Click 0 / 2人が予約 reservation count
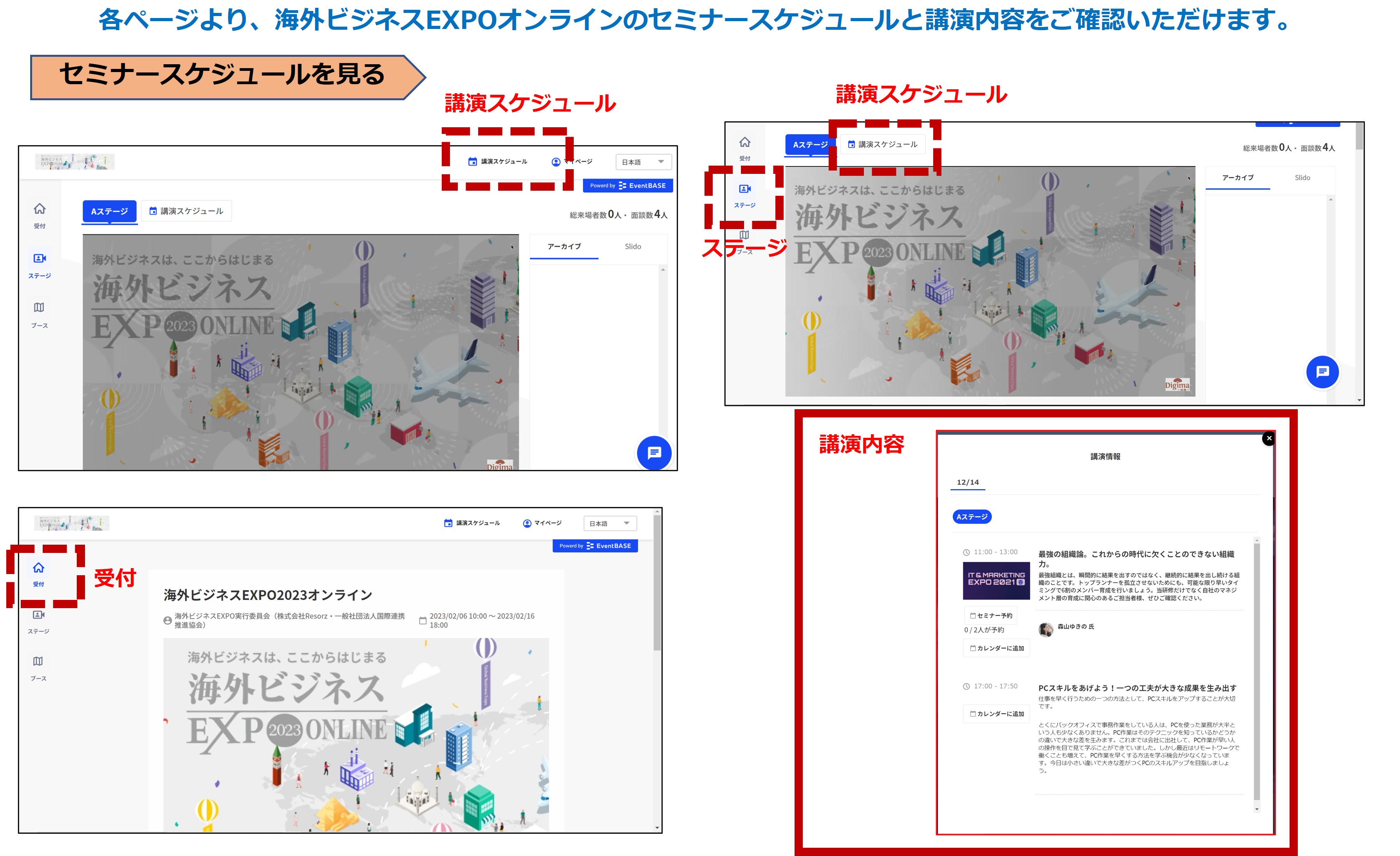The height and width of the screenshot is (856, 1400). 983,629
